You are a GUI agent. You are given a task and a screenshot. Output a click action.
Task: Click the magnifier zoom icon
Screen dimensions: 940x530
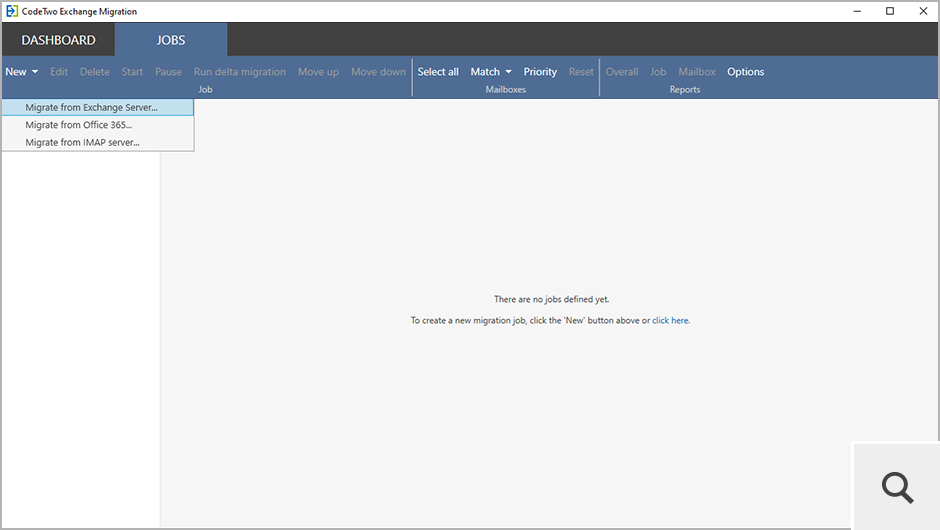point(897,487)
